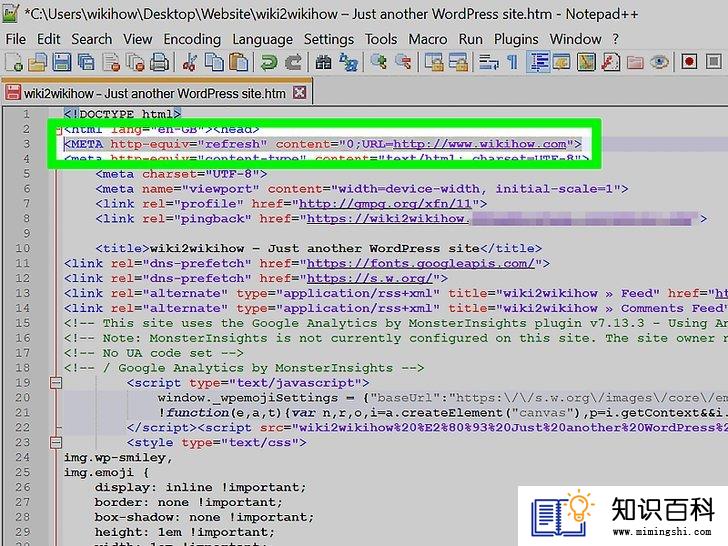Image resolution: width=728 pixels, height=546 pixels.
Task: Click the 'No UA code set' comment
Action: (154, 353)
